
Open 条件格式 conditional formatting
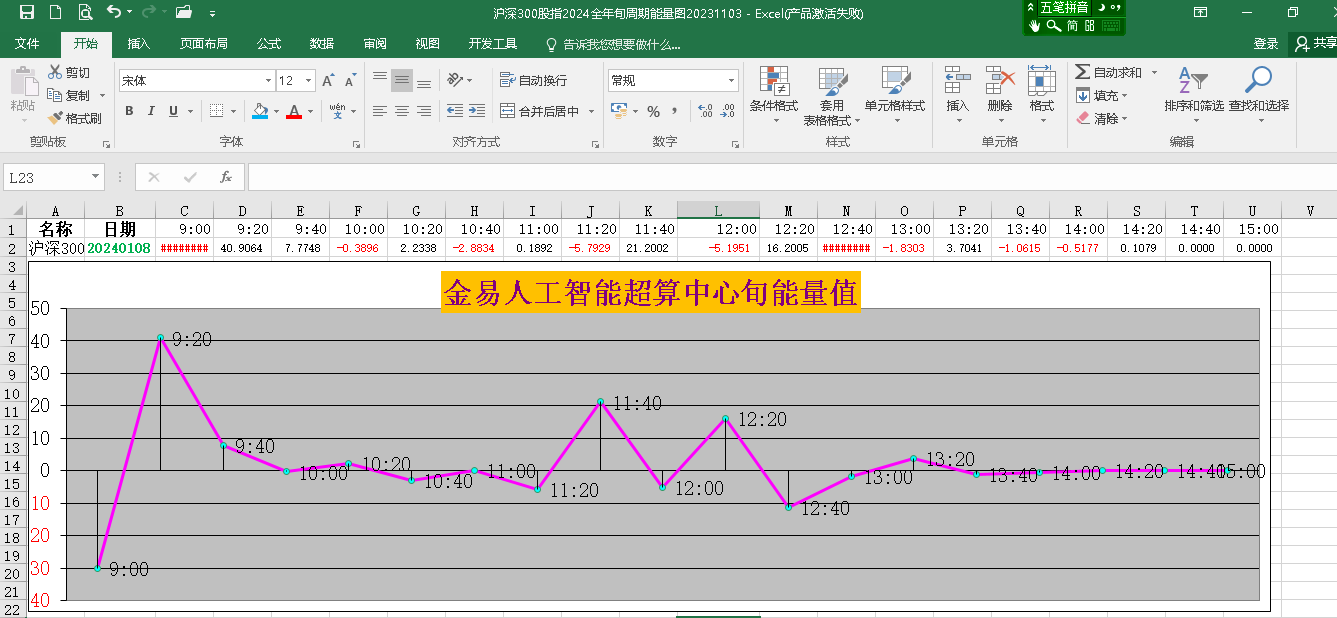(x=774, y=95)
